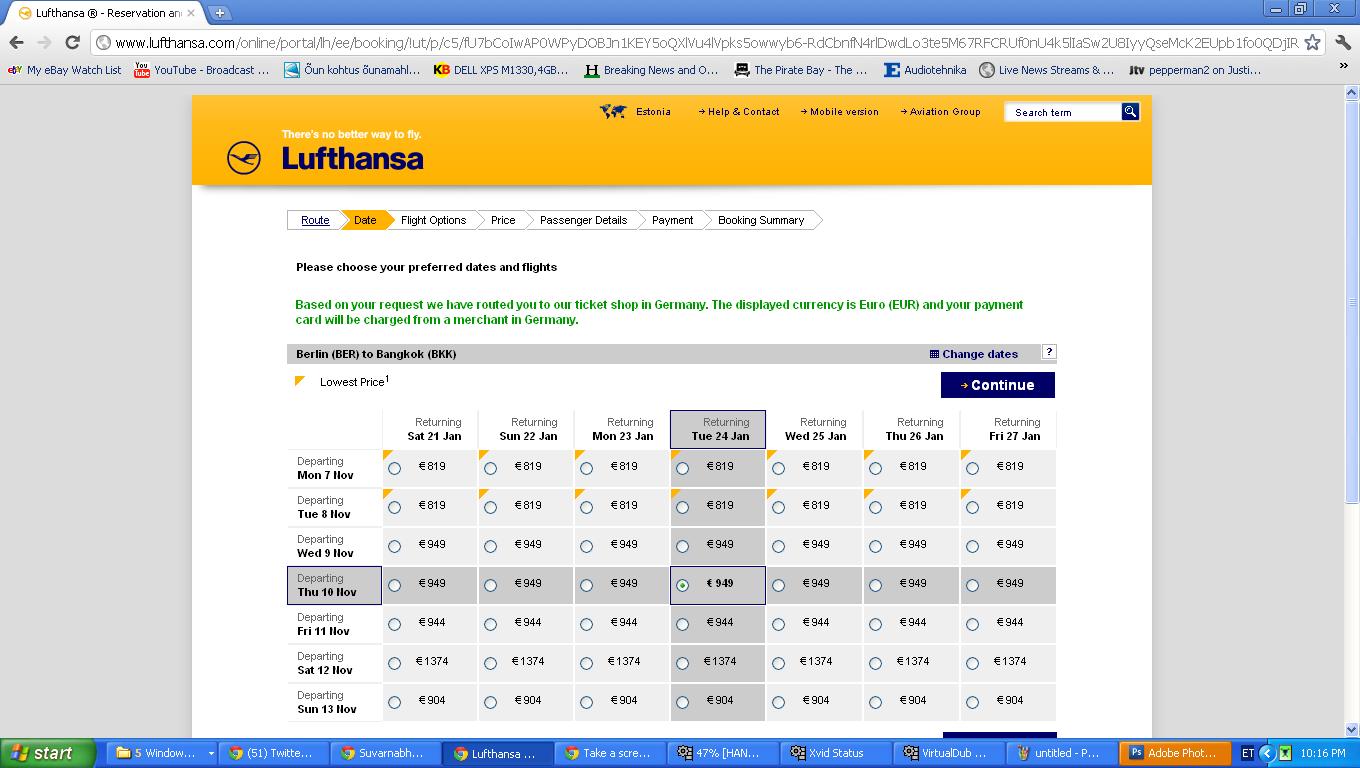Click the page scrollbar down arrow

click(x=1352, y=730)
